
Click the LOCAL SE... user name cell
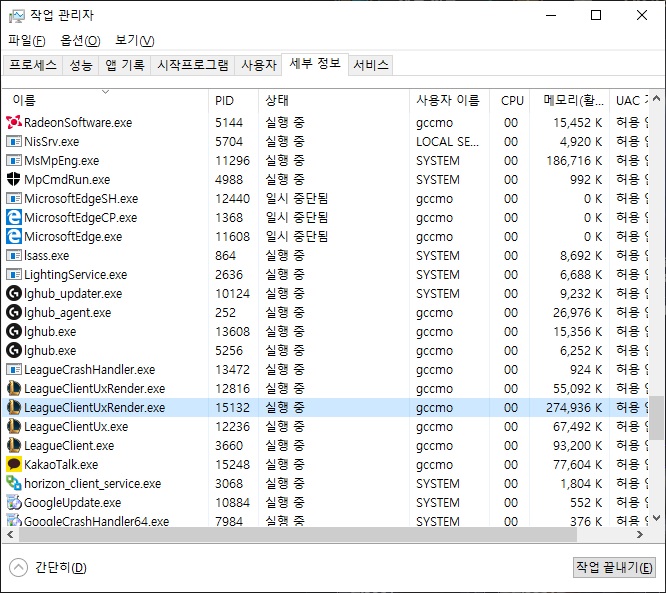[x=447, y=141]
